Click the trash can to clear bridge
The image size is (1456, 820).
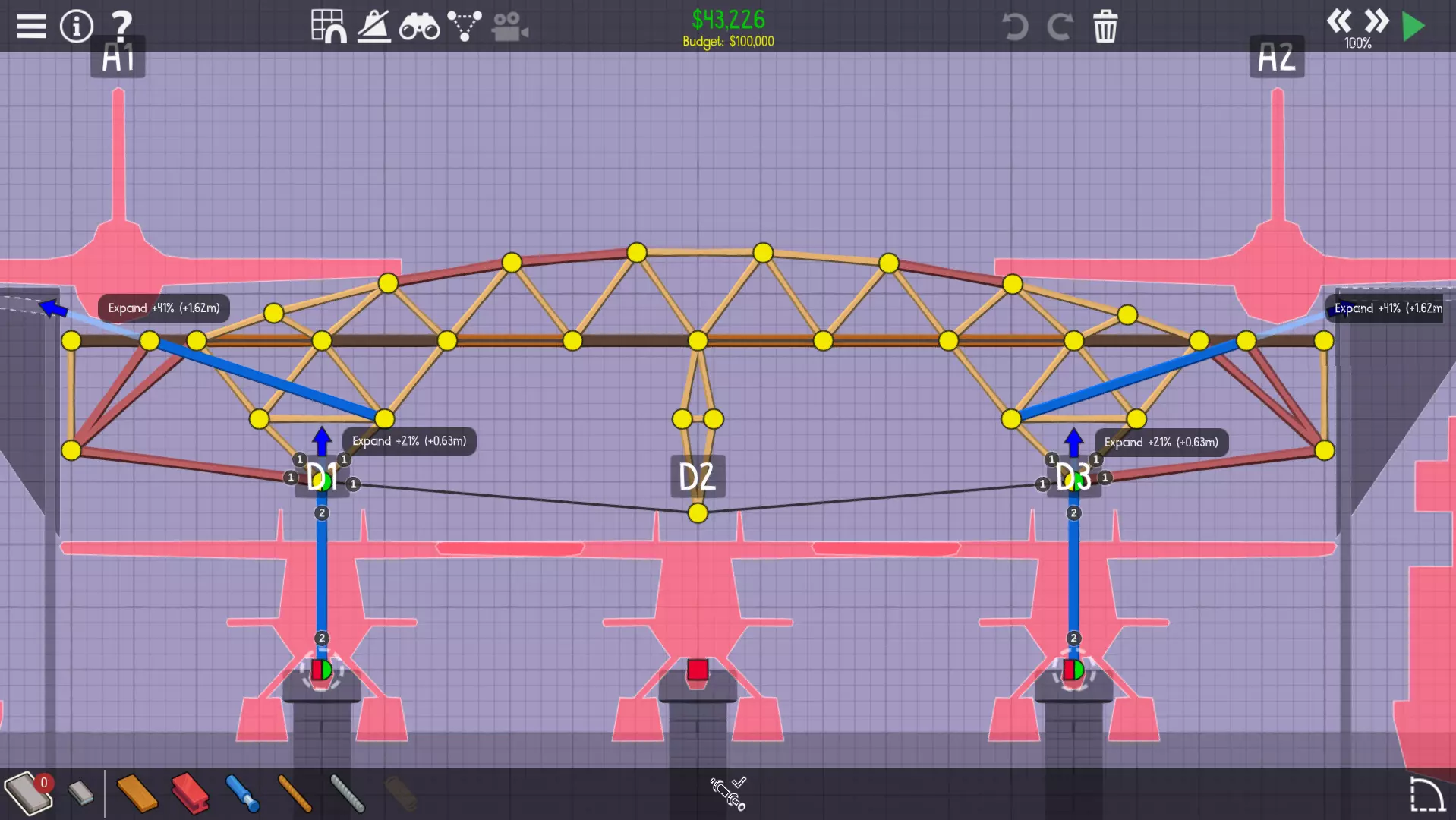click(x=1105, y=27)
